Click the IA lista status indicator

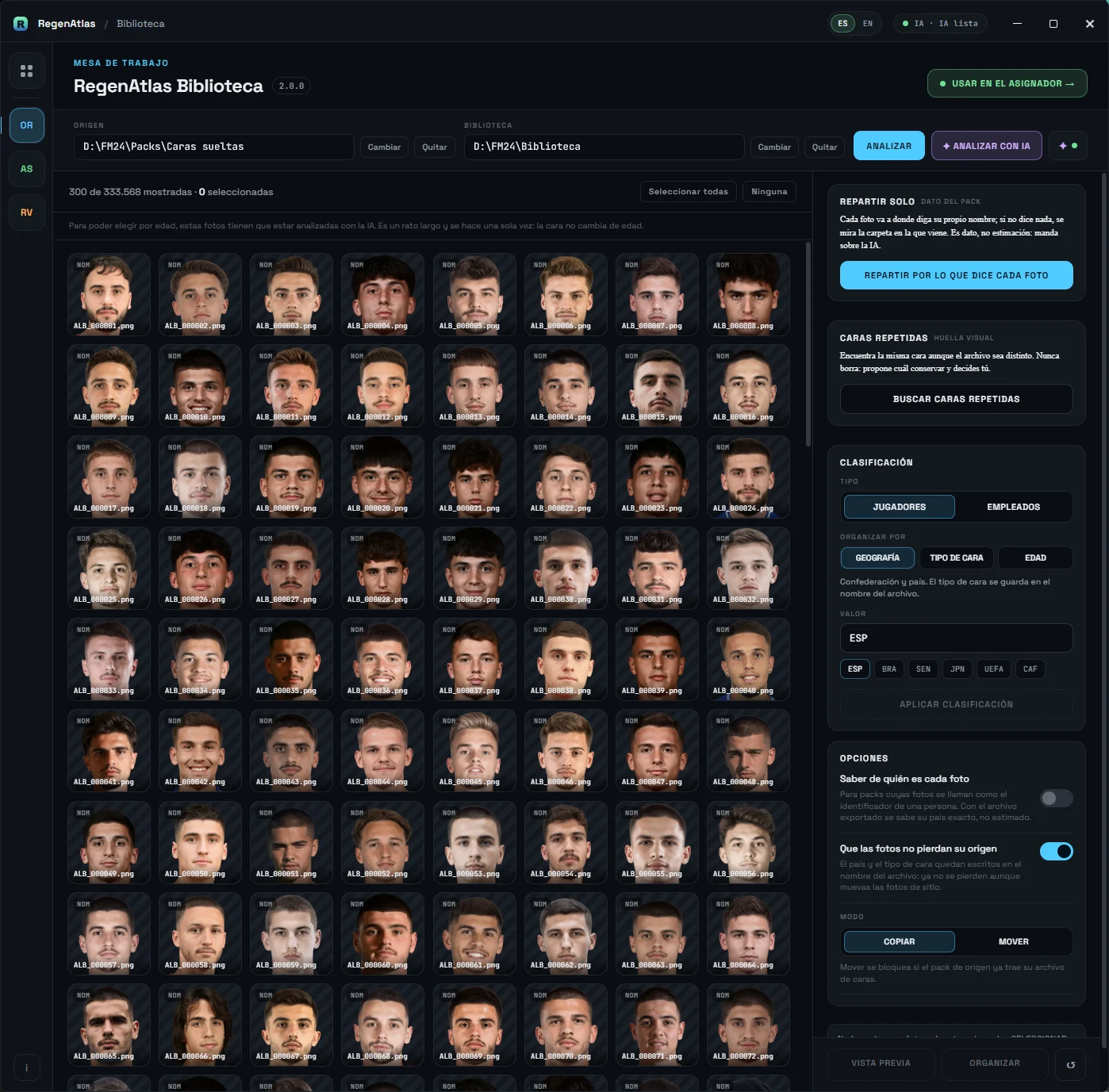pos(940,24)
